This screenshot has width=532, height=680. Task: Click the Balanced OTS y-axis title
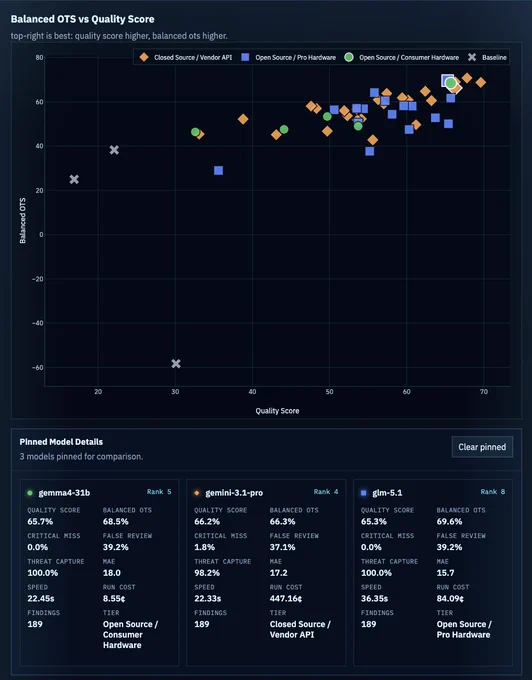(x=23, y=220)
